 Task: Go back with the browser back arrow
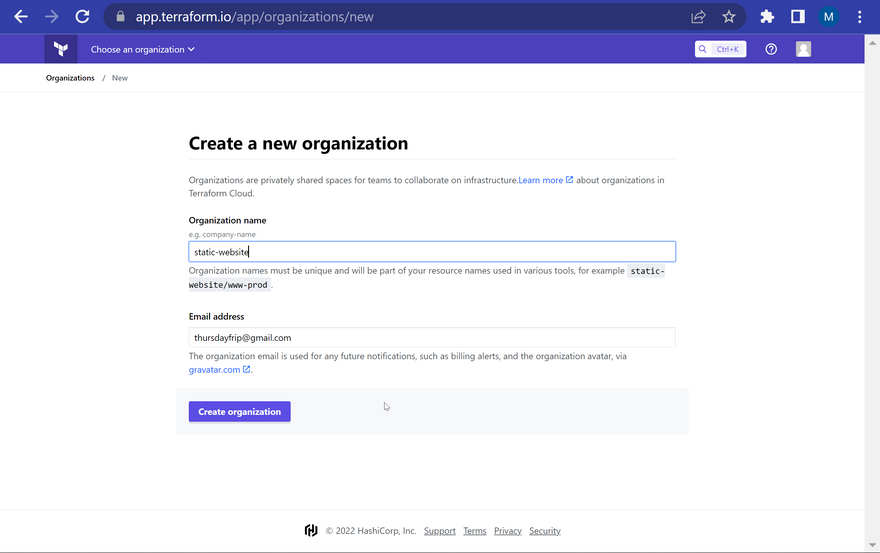21,17
